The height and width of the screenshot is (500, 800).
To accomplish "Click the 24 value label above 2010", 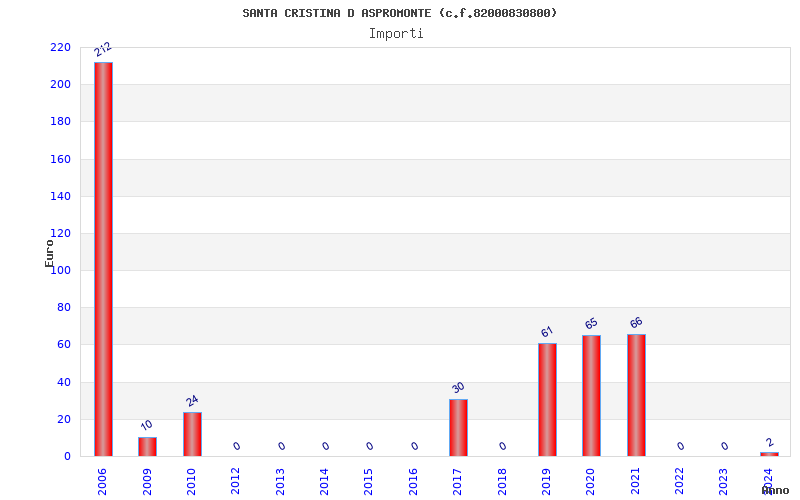I will pos(192,401).
